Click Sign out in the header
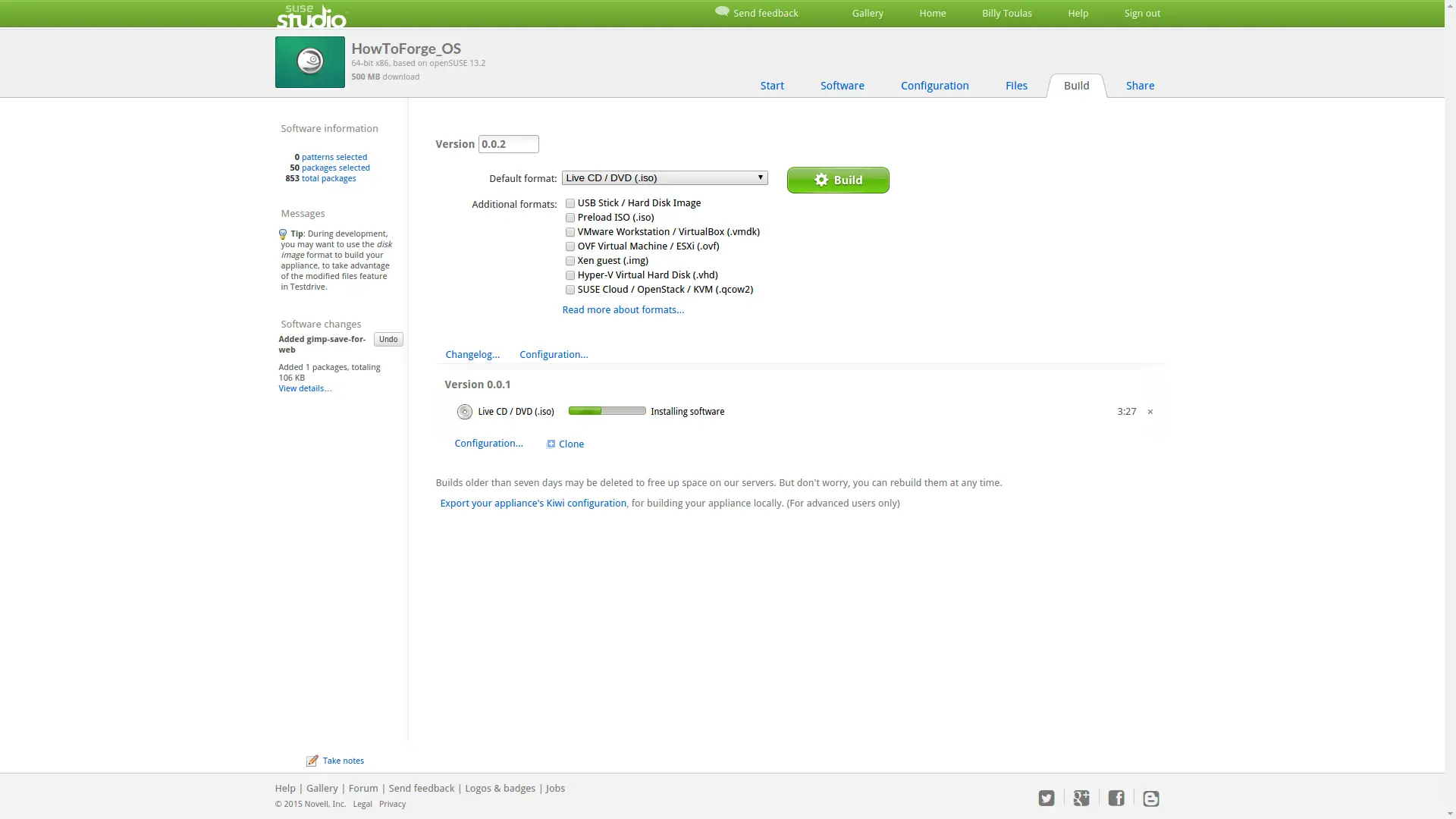Screen dimensions: 1456x819 click(x=1142, y=14)
